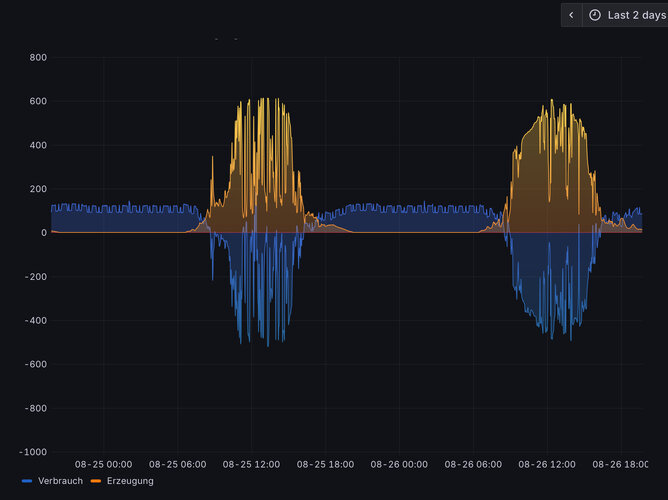The width and height of the screenshot is (668, 500).
Task: Click the orange Erzeugung legend color marker
Action: pos(96,481)
